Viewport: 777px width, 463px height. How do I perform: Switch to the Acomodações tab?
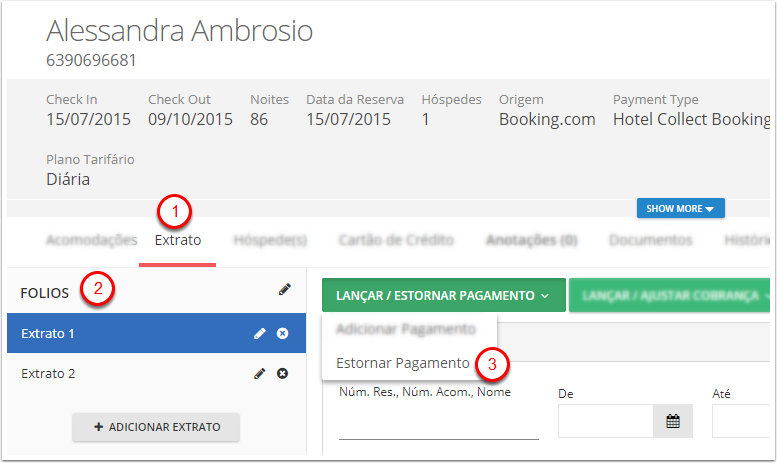[92, 240]
